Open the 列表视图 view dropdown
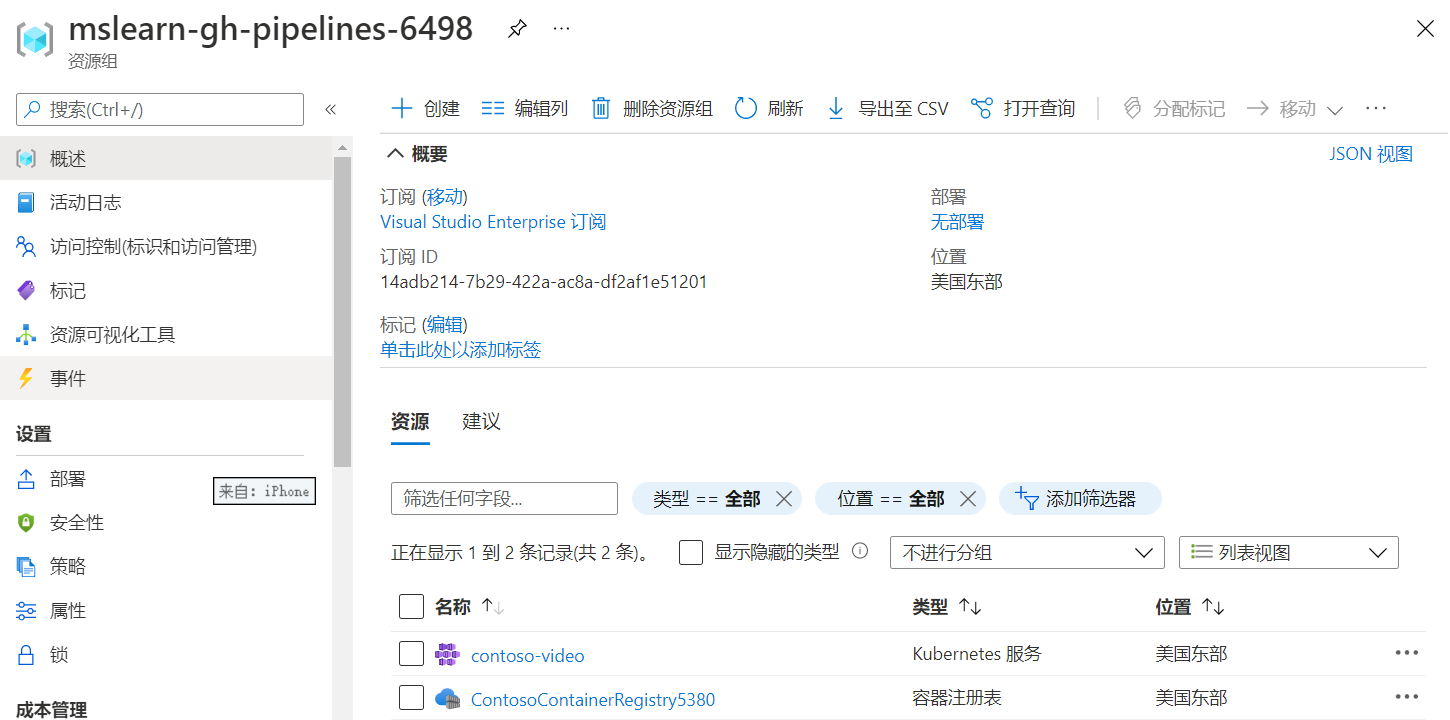 tap(1289, 552)
